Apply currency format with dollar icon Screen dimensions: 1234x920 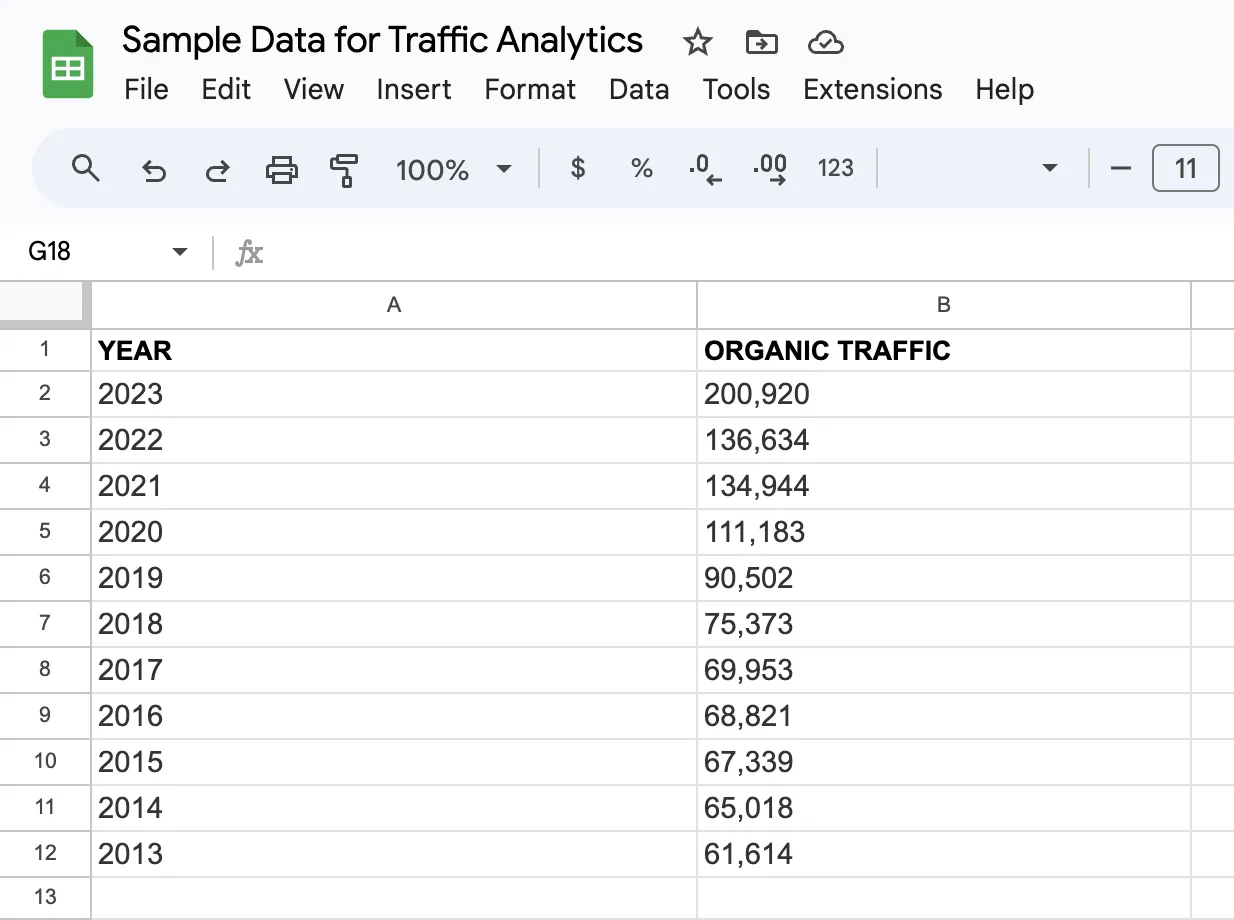577,168
